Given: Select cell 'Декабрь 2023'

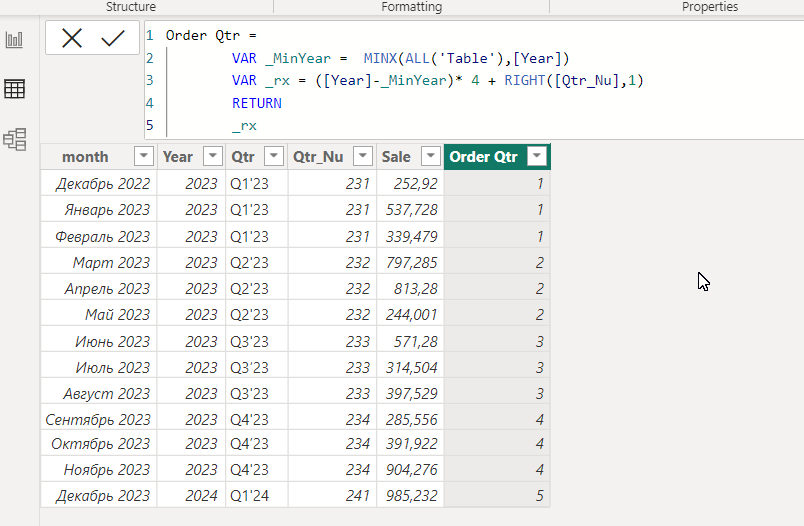Looking at the screenshot, I should point(99,496).
